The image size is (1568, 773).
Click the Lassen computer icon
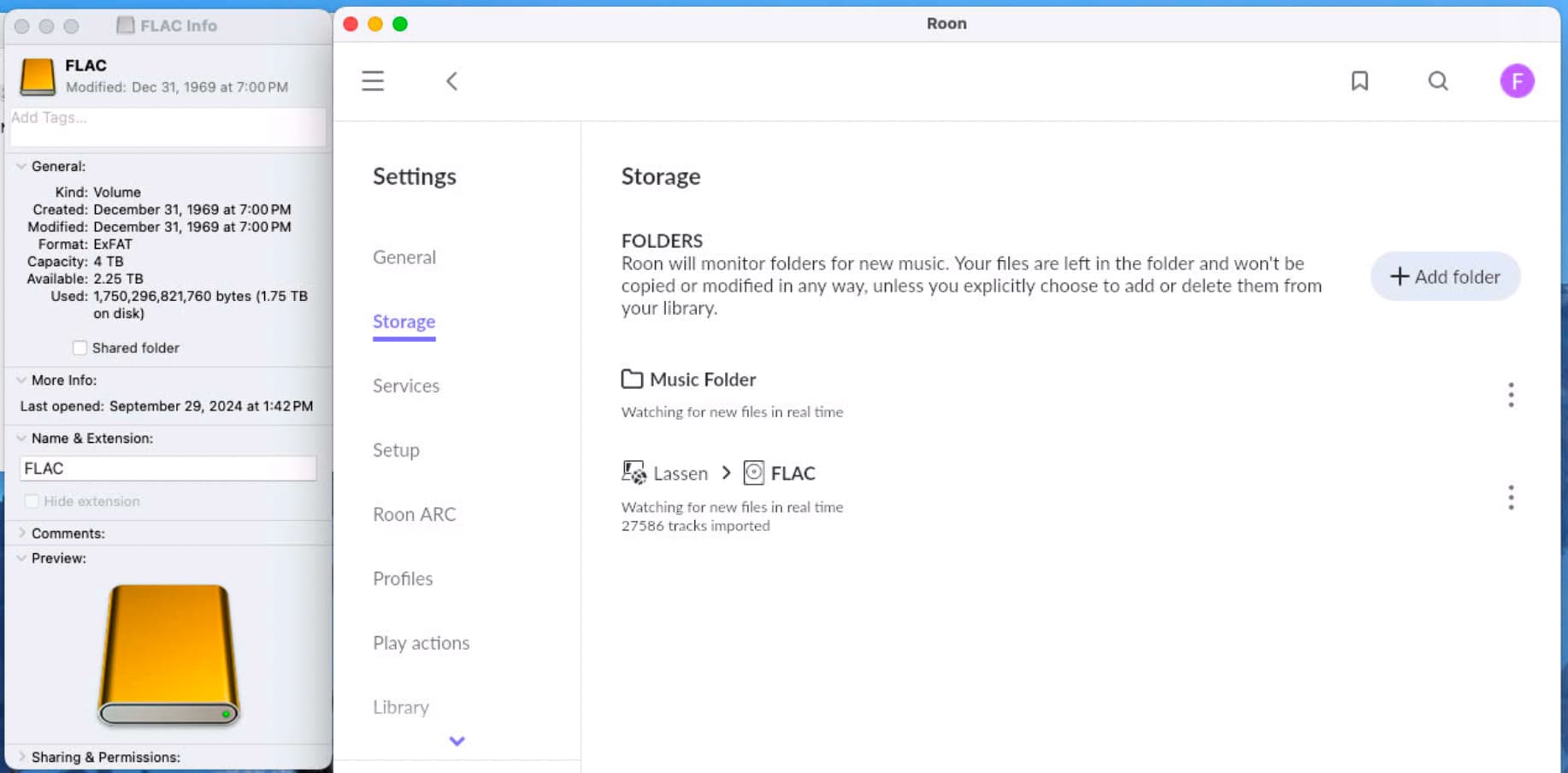(x=634, y=473)
